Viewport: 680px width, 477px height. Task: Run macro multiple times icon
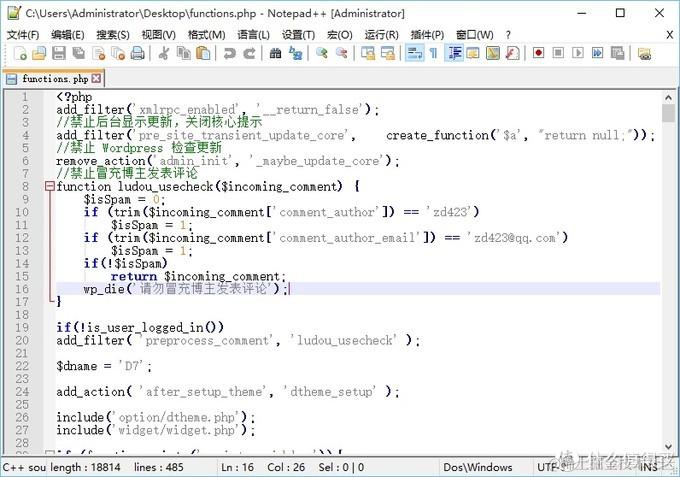(x=598, y=53)
